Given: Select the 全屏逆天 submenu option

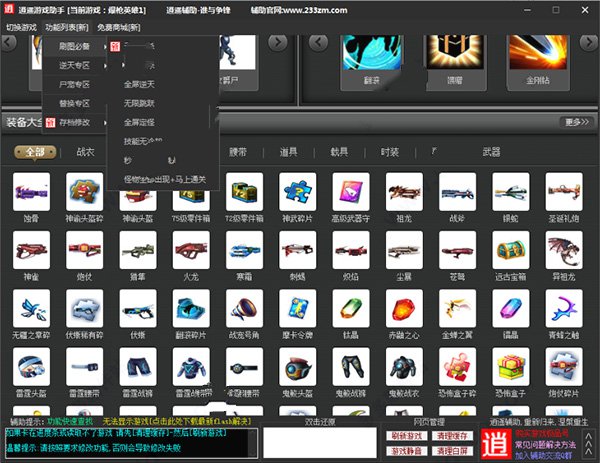Looking at the screenshot, I should tap(139, 84).
